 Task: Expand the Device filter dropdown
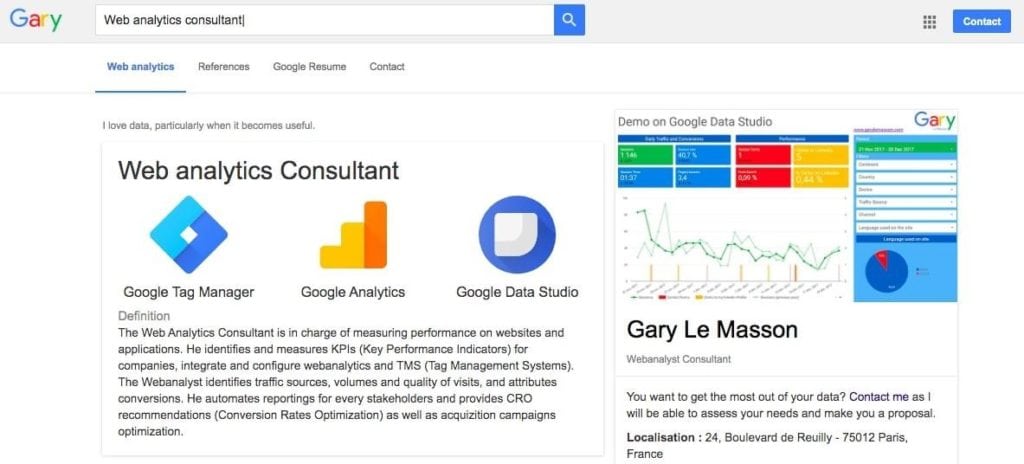(x=905, y=190)
